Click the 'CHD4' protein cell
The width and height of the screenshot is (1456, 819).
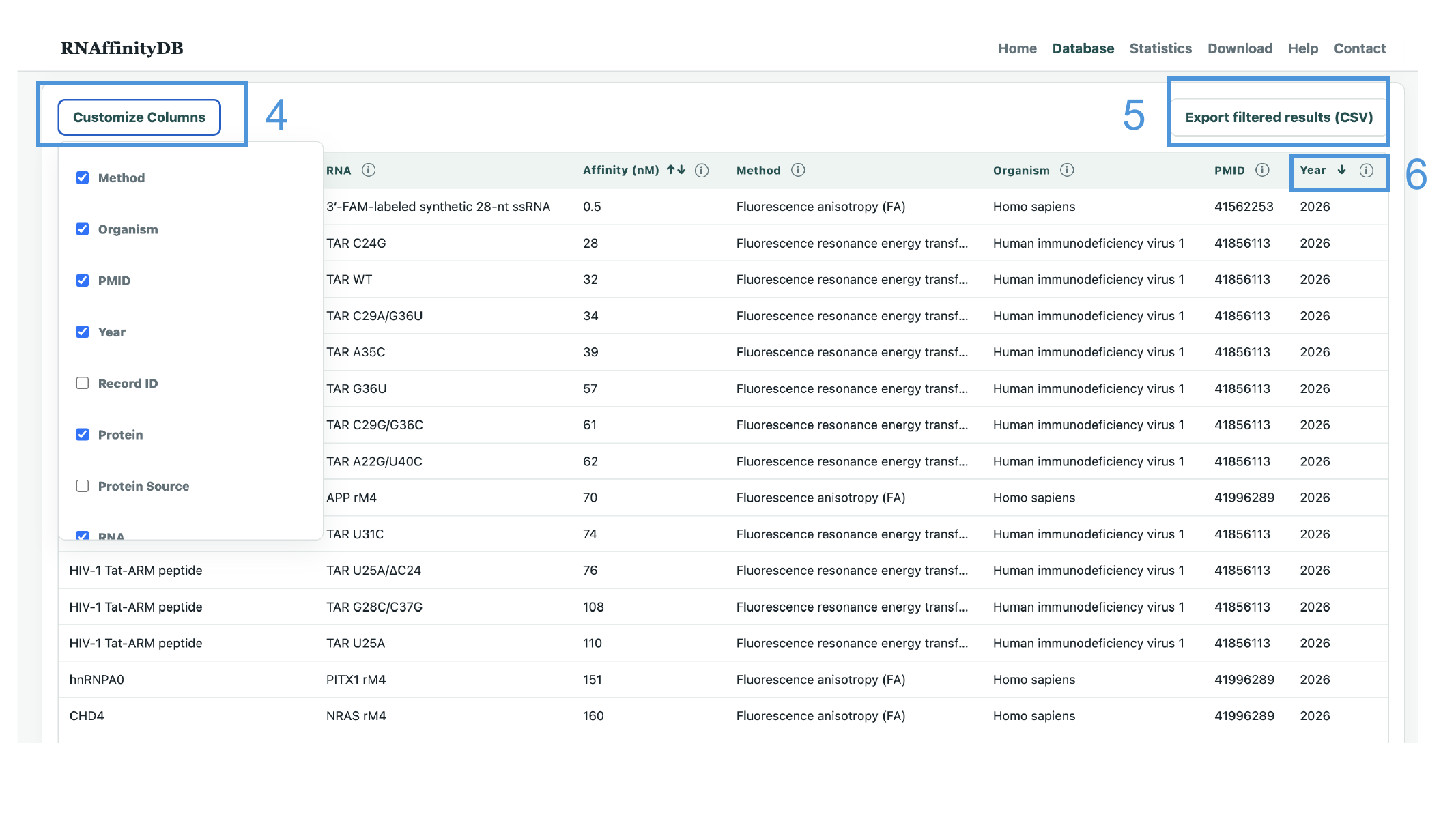[x=87, y=716]
